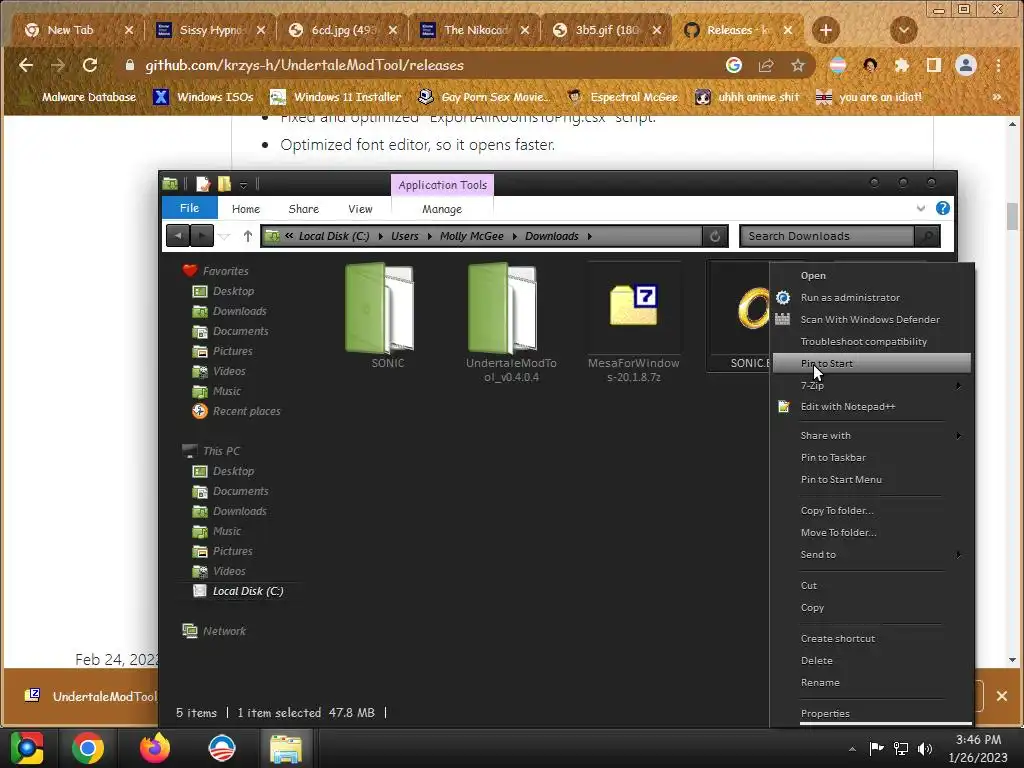Click Explorer's refresh button beside address bar
This screenshot has height=768, width=1024.
point(715,236)
